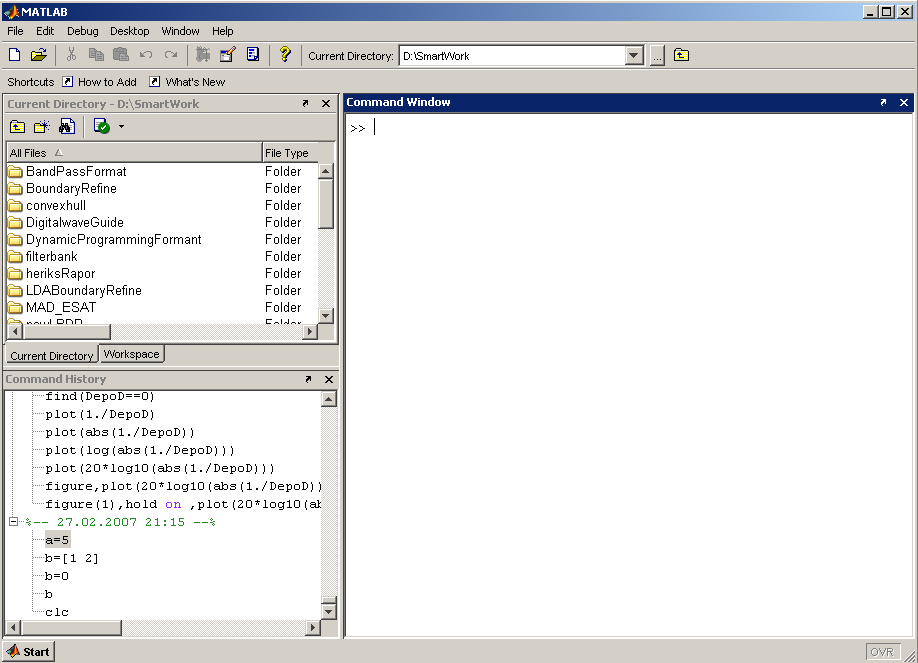Viewport: 918px width, 663px height.
Task: Select the BoundaryRefine folder
Action: 71,189
